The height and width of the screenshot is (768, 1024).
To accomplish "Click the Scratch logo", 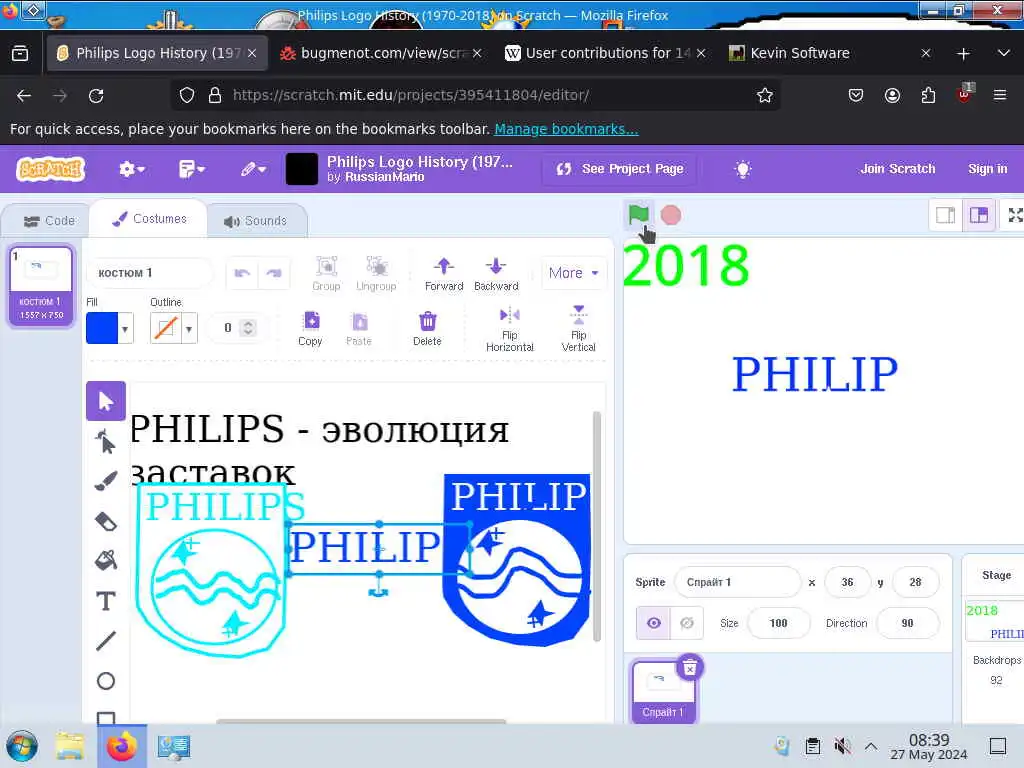I will (50, 169).
